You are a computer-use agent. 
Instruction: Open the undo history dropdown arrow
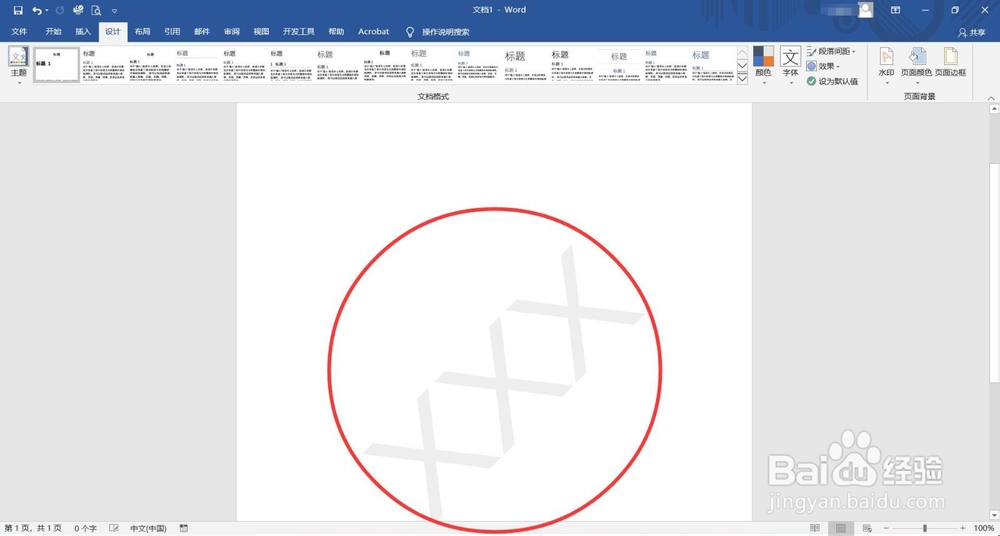click(47, 11)
